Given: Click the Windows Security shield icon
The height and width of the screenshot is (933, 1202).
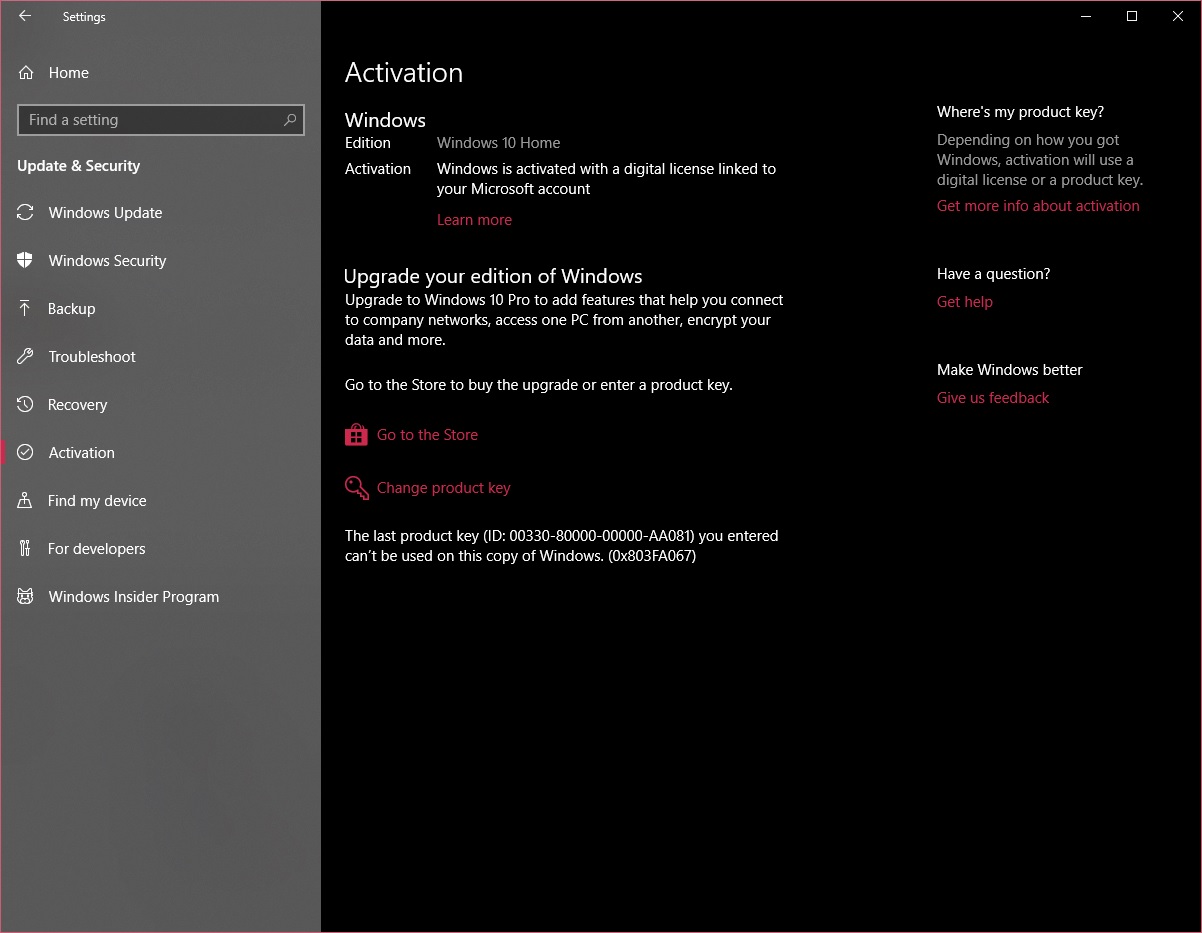Looking at the screenshot, I should (x=26, y=260).
